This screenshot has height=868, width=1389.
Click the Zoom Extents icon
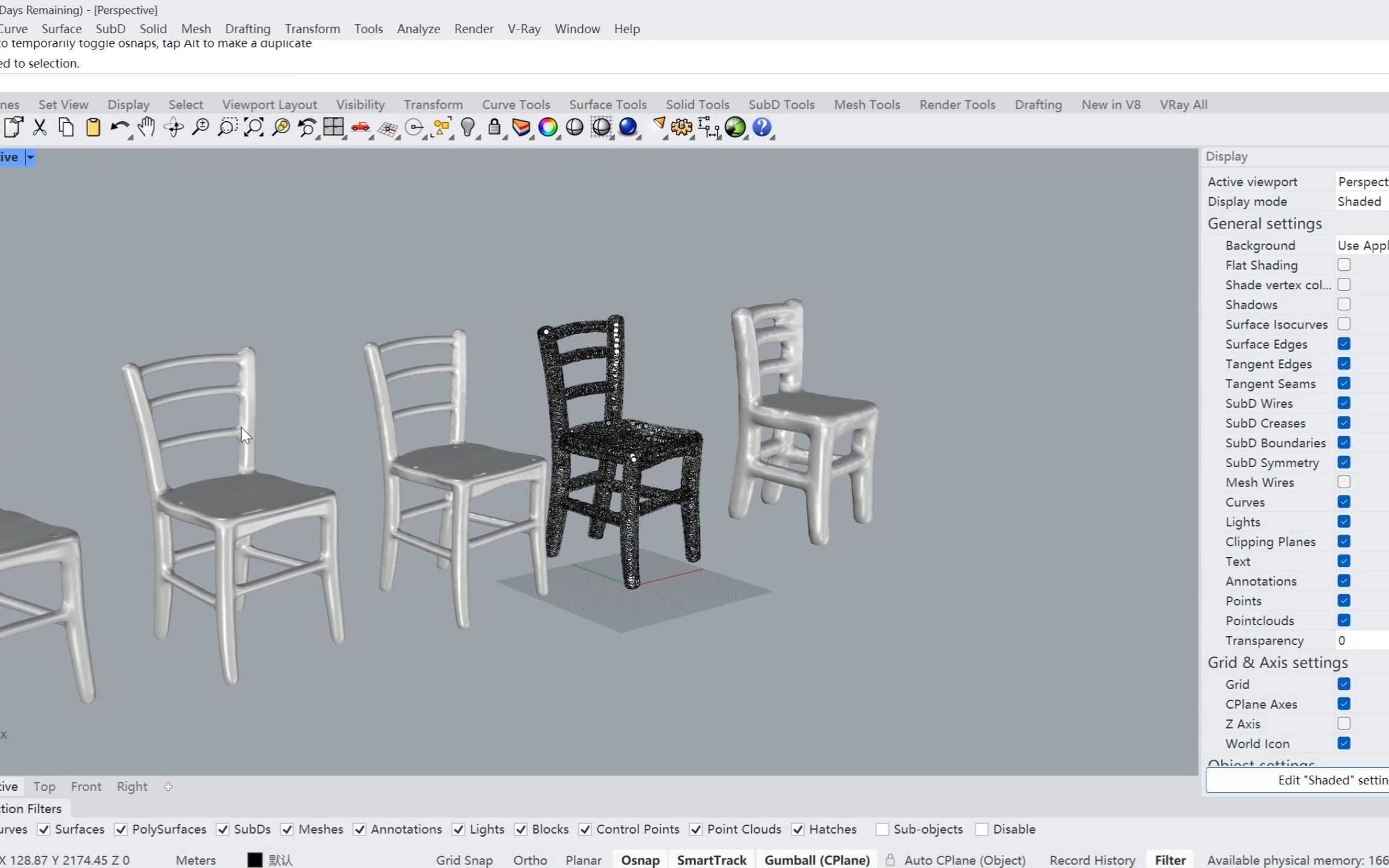pyautogui.click(x=253, y=127)
